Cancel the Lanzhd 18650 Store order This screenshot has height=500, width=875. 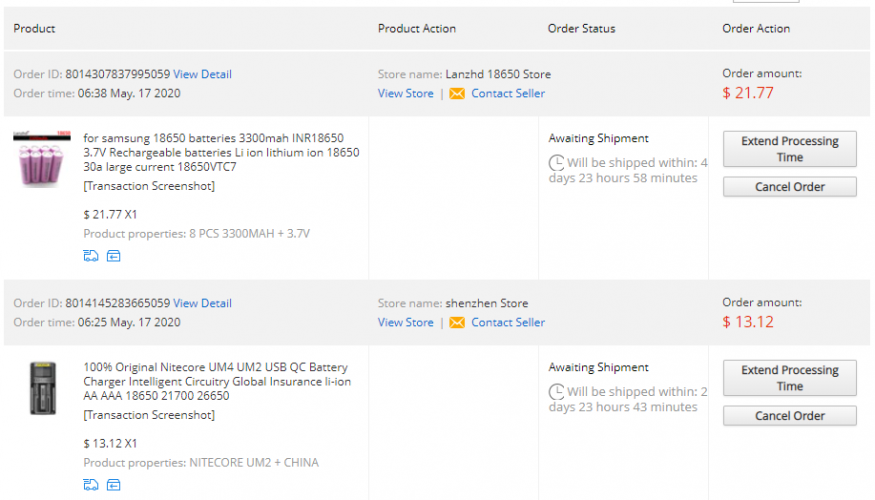coord(789,187)
